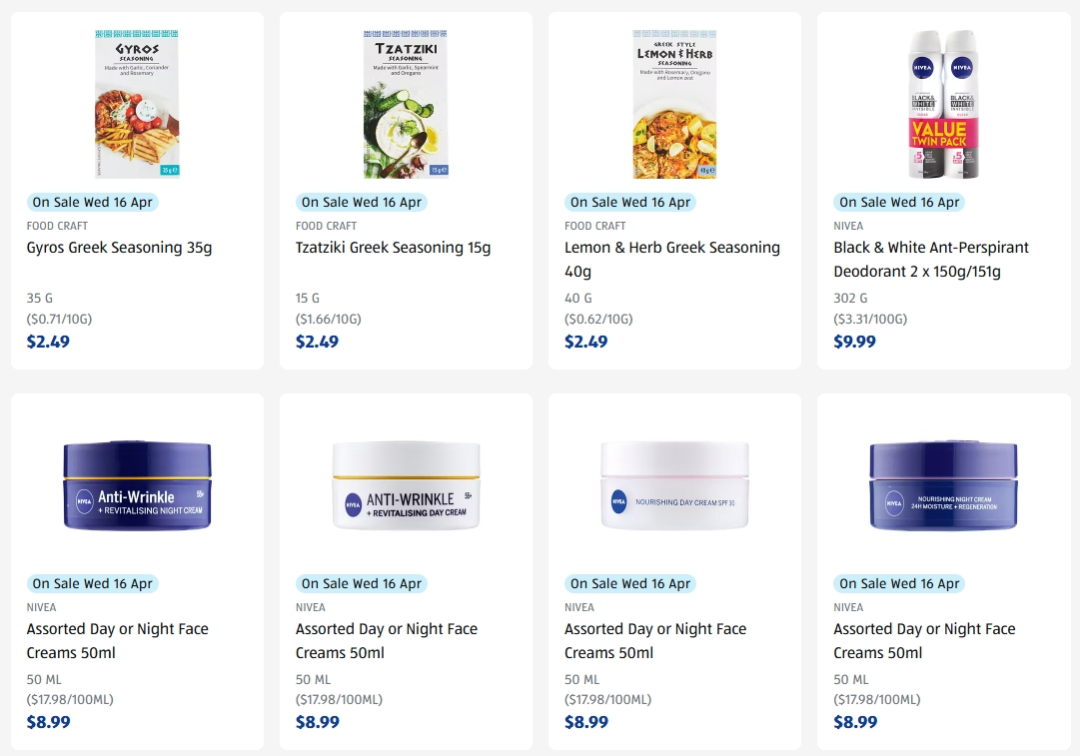
Task: Click the $8.99 price under Anti-Wrinkle Night Cream
Action: coord(48,722)
